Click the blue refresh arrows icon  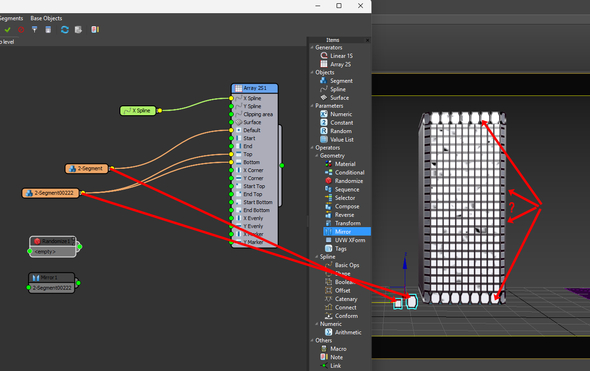click(65, 30)
